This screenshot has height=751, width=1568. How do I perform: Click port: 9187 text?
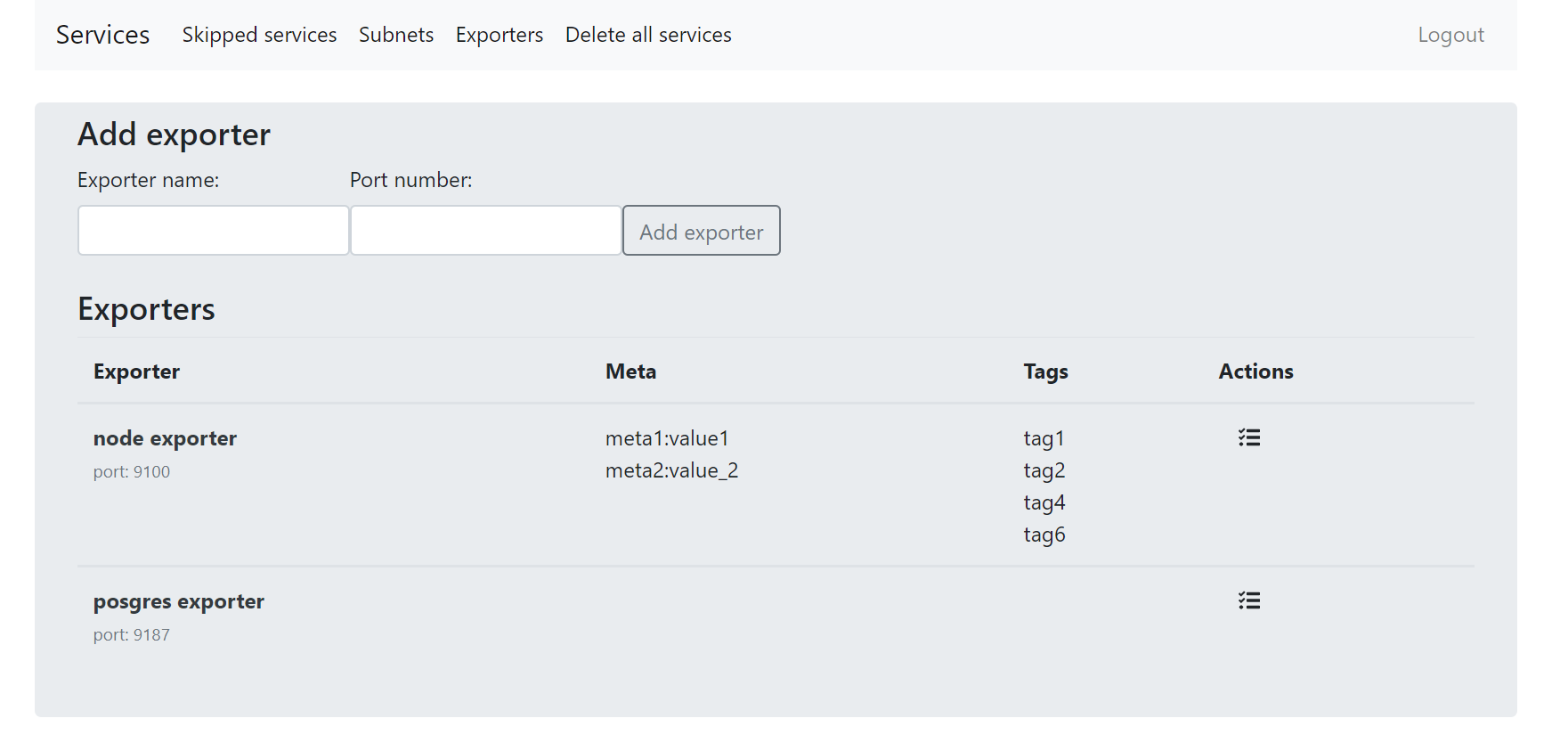[x=132, y=635]
